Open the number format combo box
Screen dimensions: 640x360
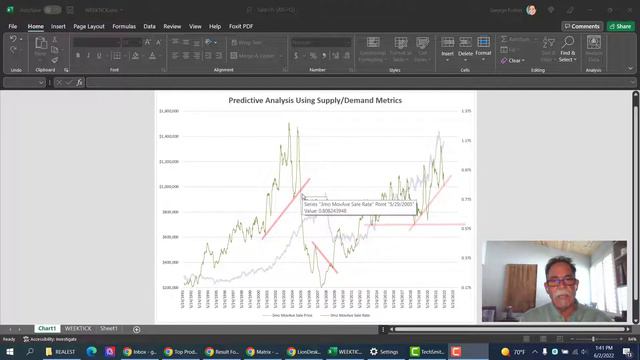(x=321, y=42)
